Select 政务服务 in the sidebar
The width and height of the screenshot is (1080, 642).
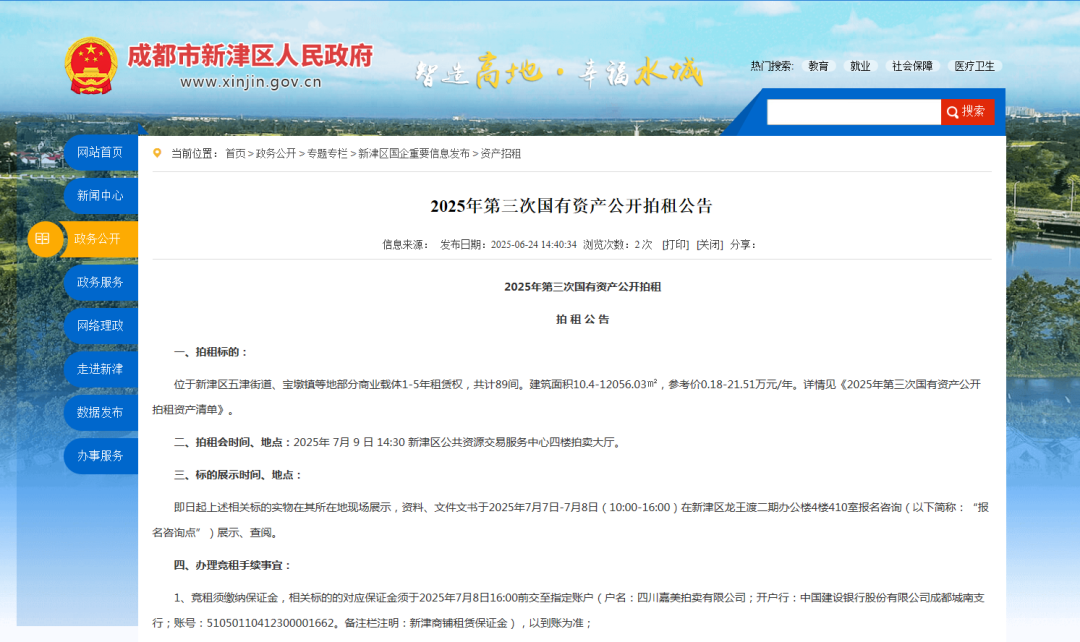100,282
